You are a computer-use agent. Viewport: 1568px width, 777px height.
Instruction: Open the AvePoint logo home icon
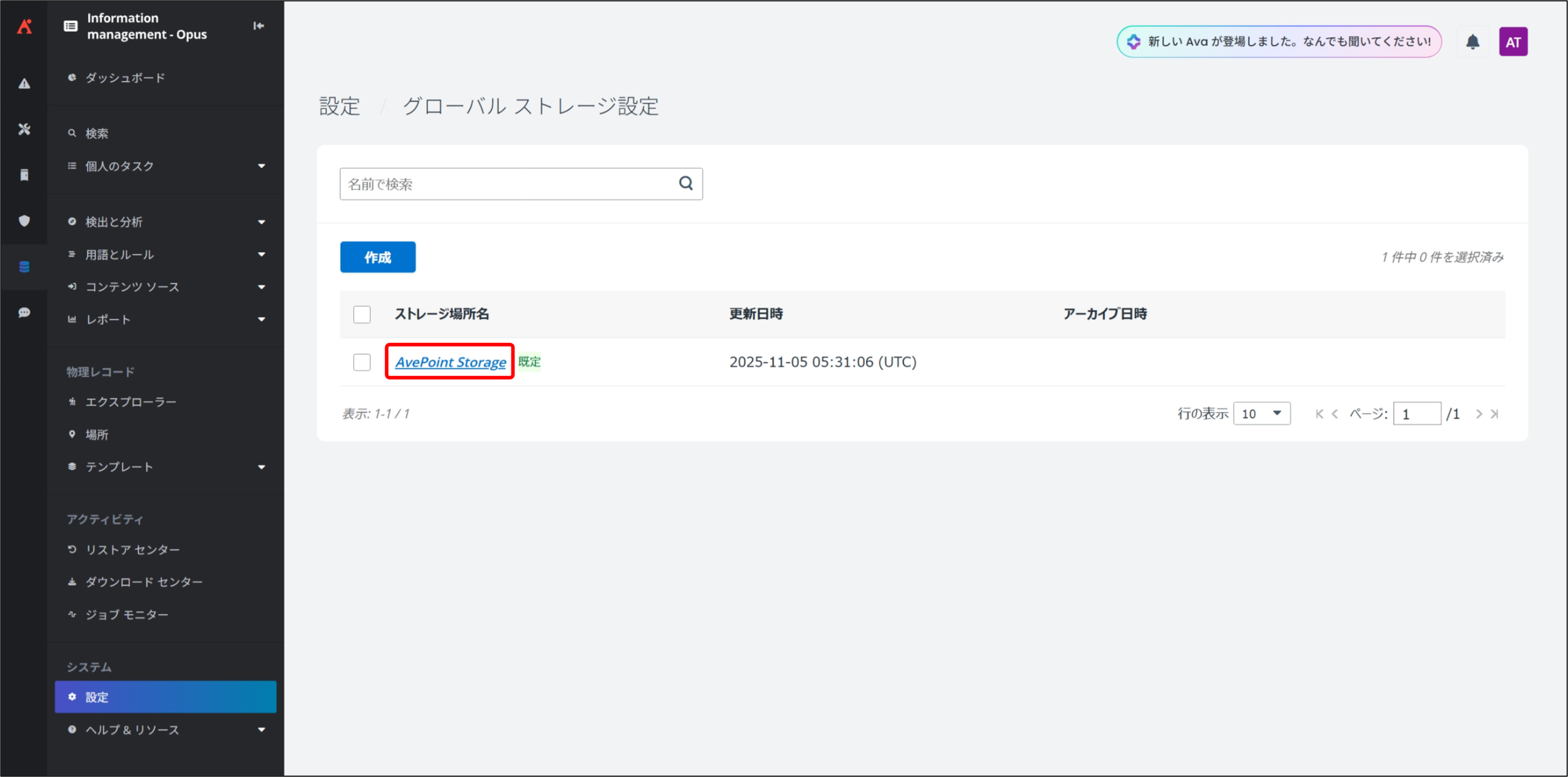pos(24,26)
